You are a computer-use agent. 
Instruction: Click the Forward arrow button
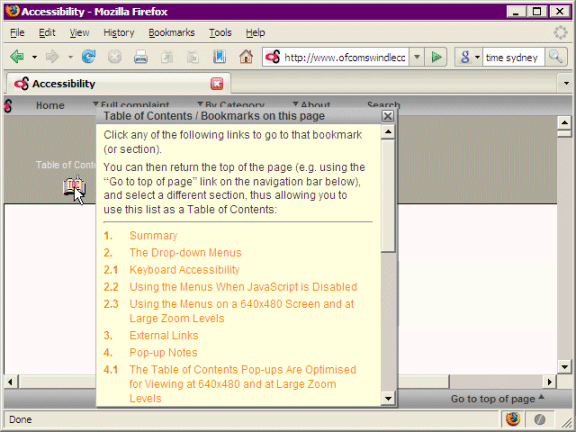click(52, 57)
